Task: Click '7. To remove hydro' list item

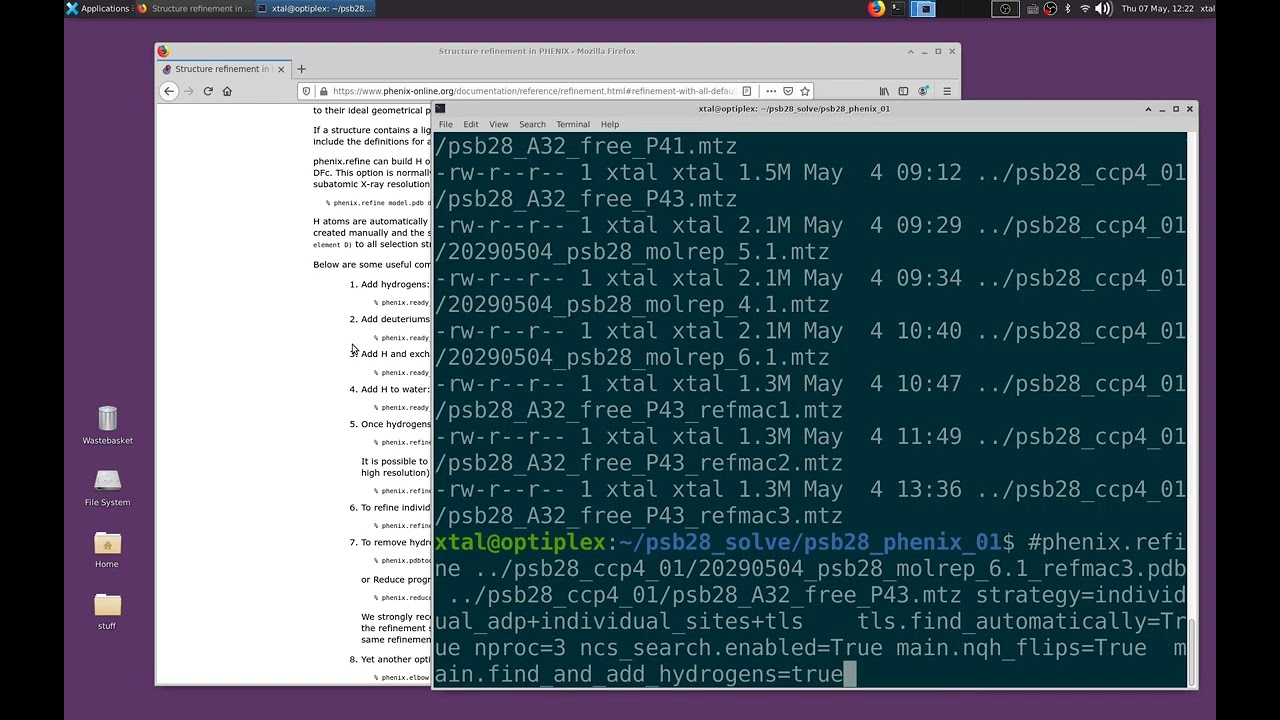Action: (x=389, y=542)
